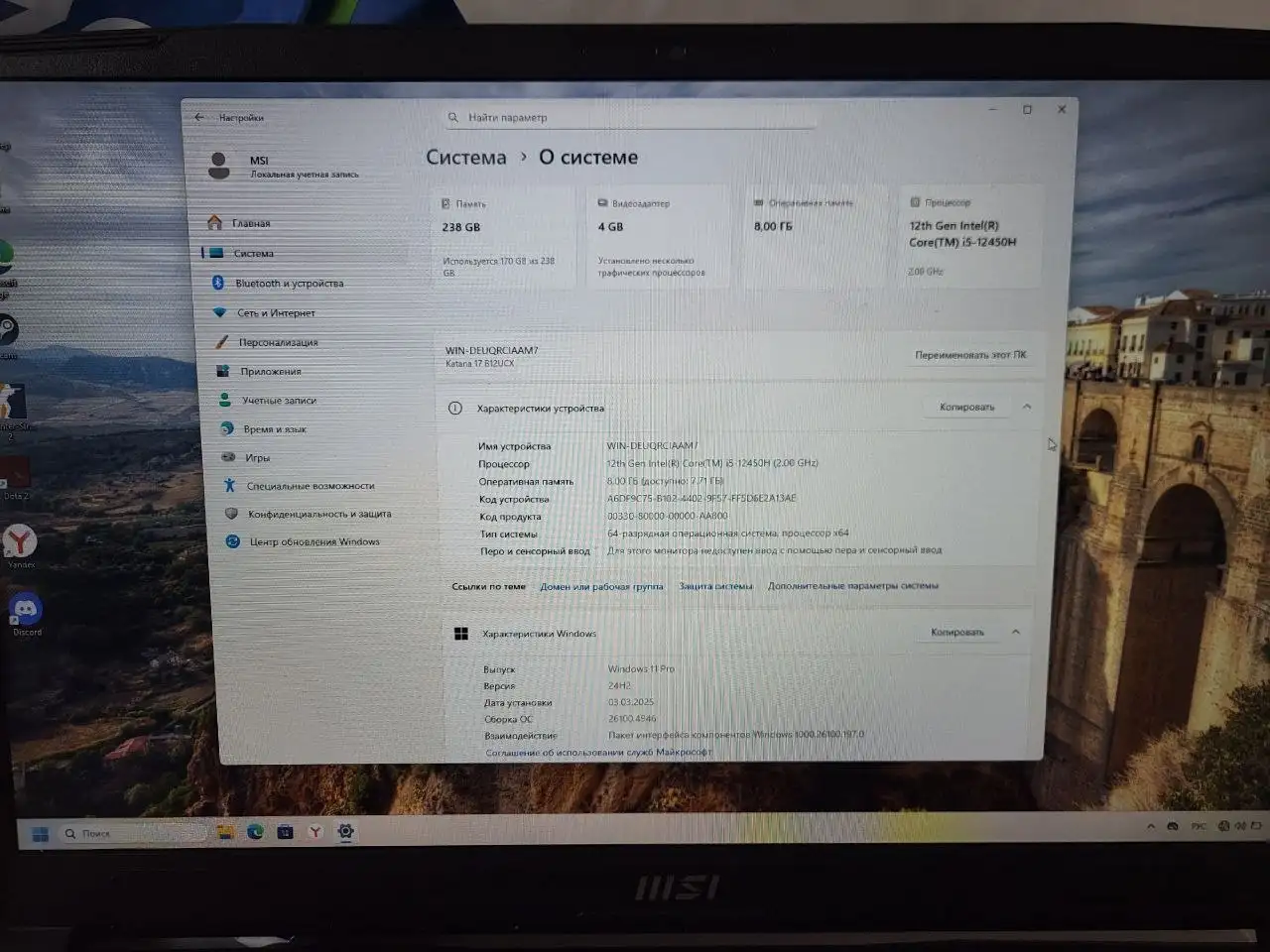Image resolution: width=1270 pixels, height=952 pixels.
Task: Open Microsoft Store from the taskbar
Action: tap(285, 832)
